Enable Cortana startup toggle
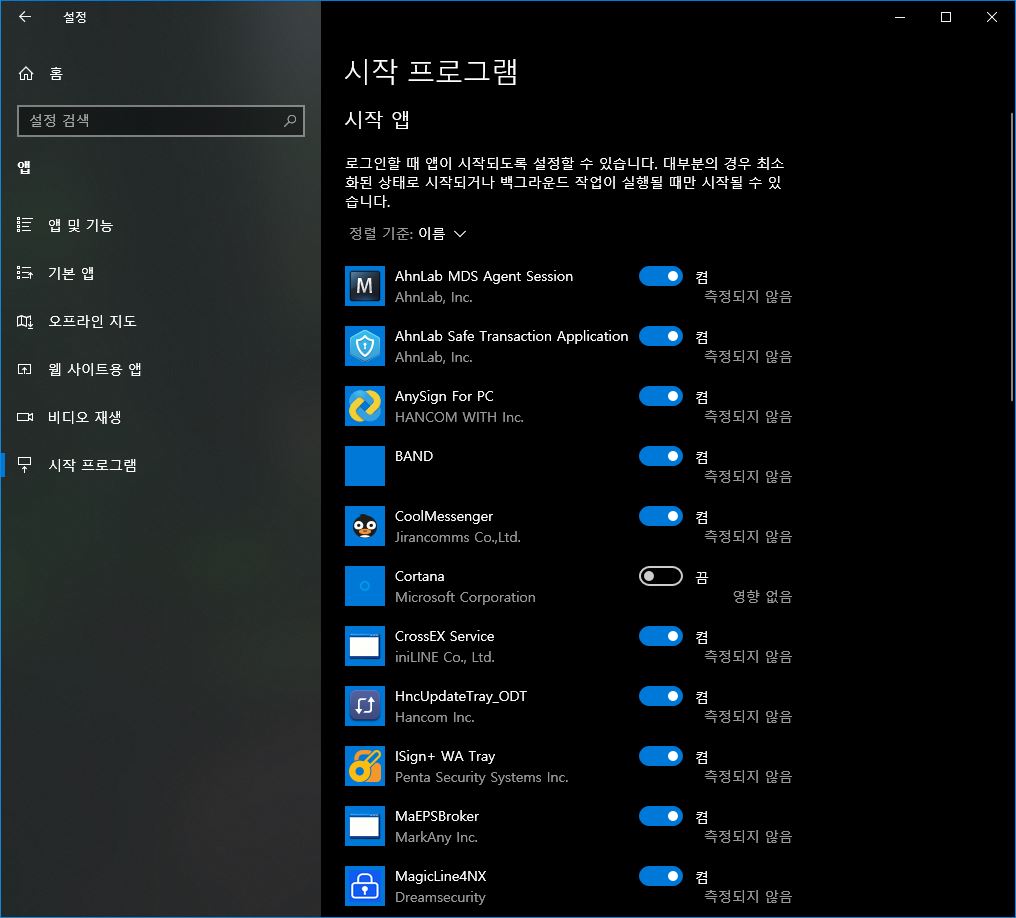Viewport: 1016px width, 918px height. click(661, 576)
